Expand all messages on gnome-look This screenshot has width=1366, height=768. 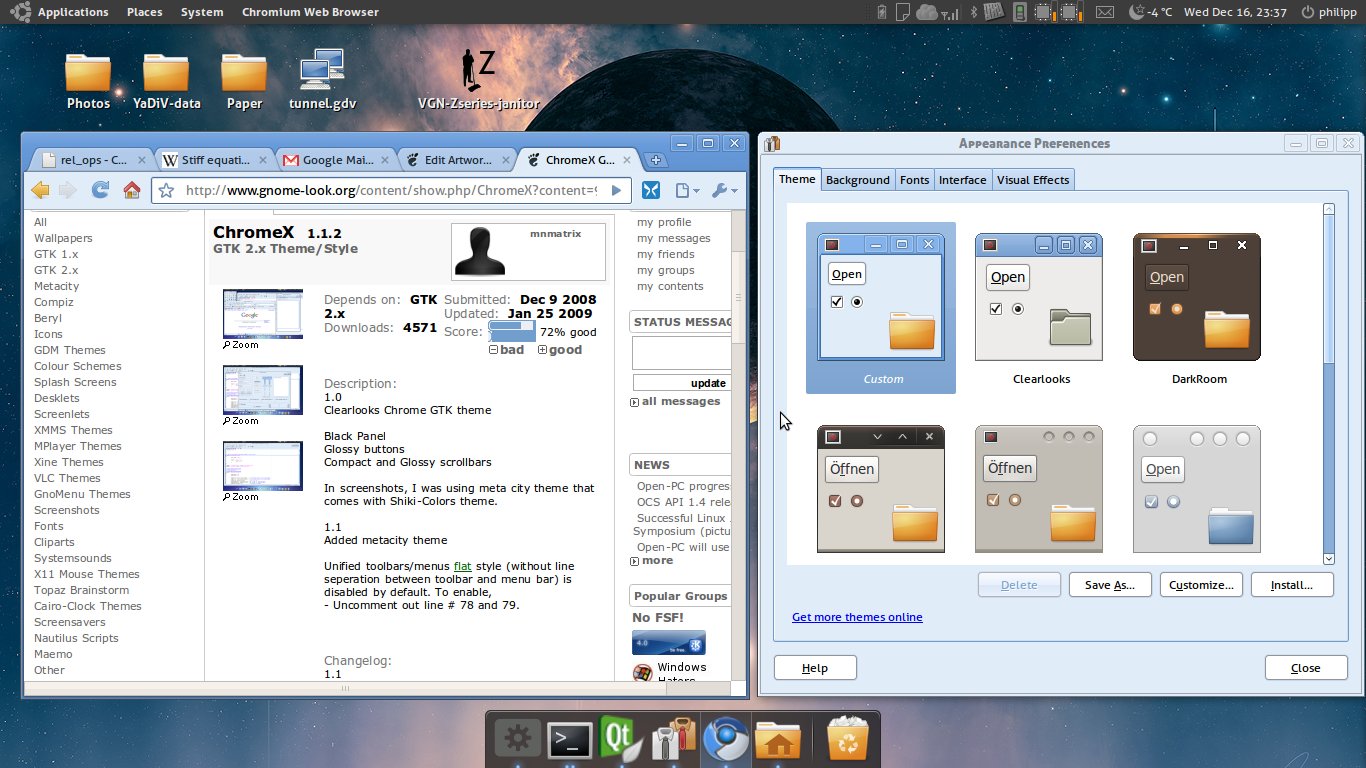point(675,401)
